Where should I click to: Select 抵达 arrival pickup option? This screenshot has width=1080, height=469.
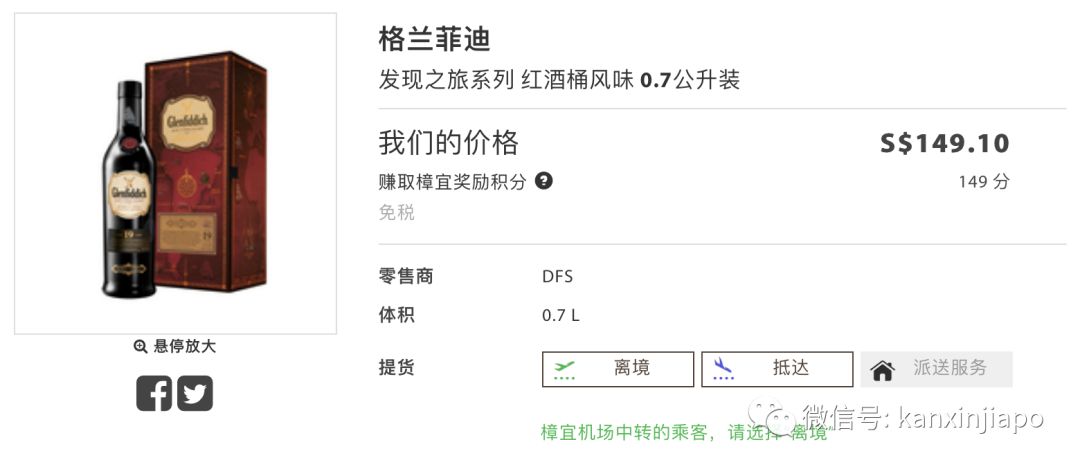pos(777,369)
